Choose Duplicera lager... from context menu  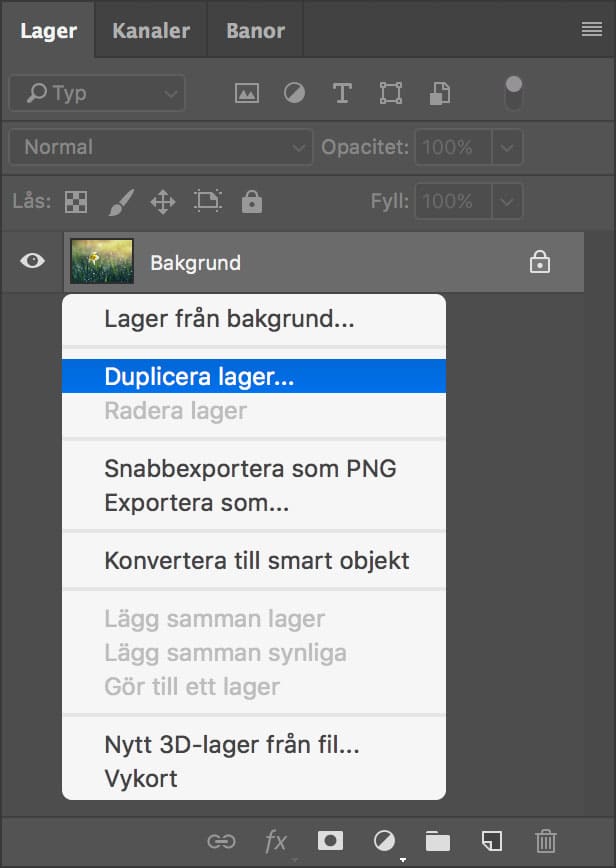254,376
